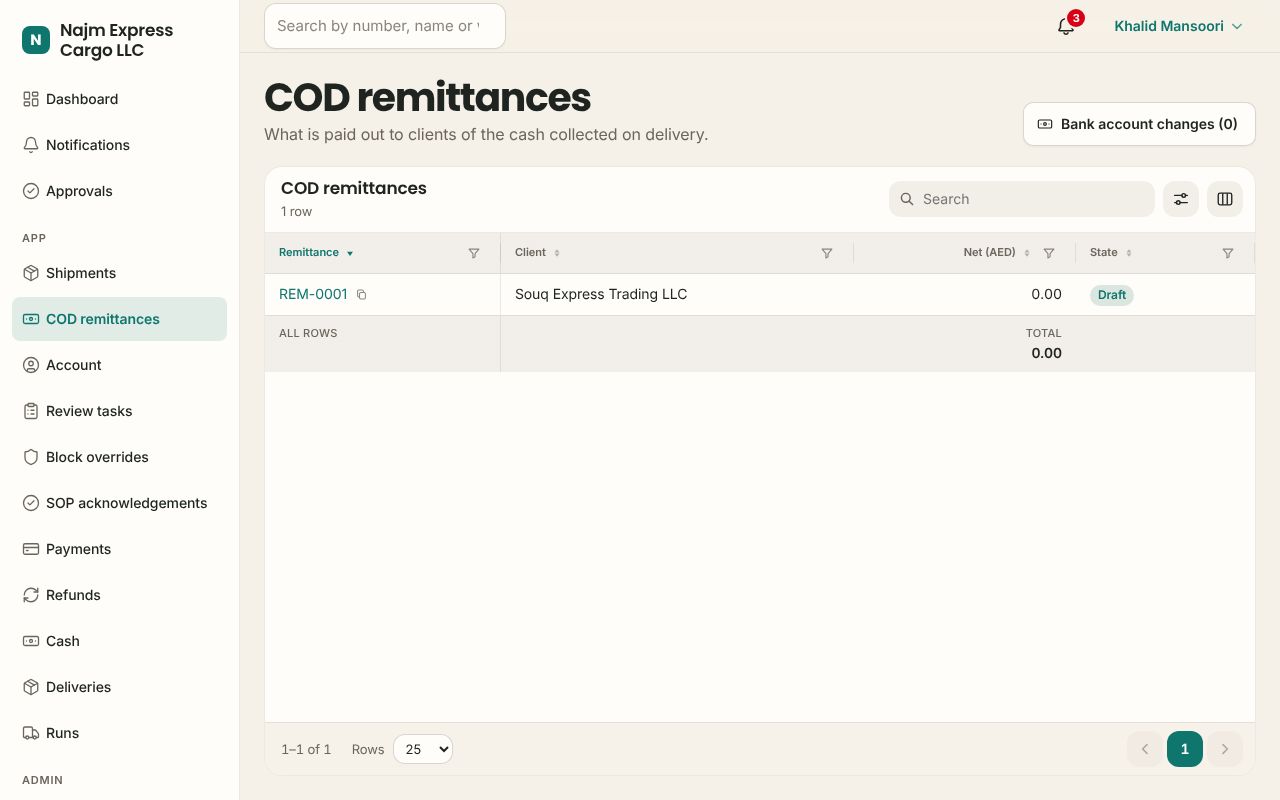Viewport: 1280px width, 800px height.
Task: Sort by the Net (AED) column header
Action: (996, 253)
